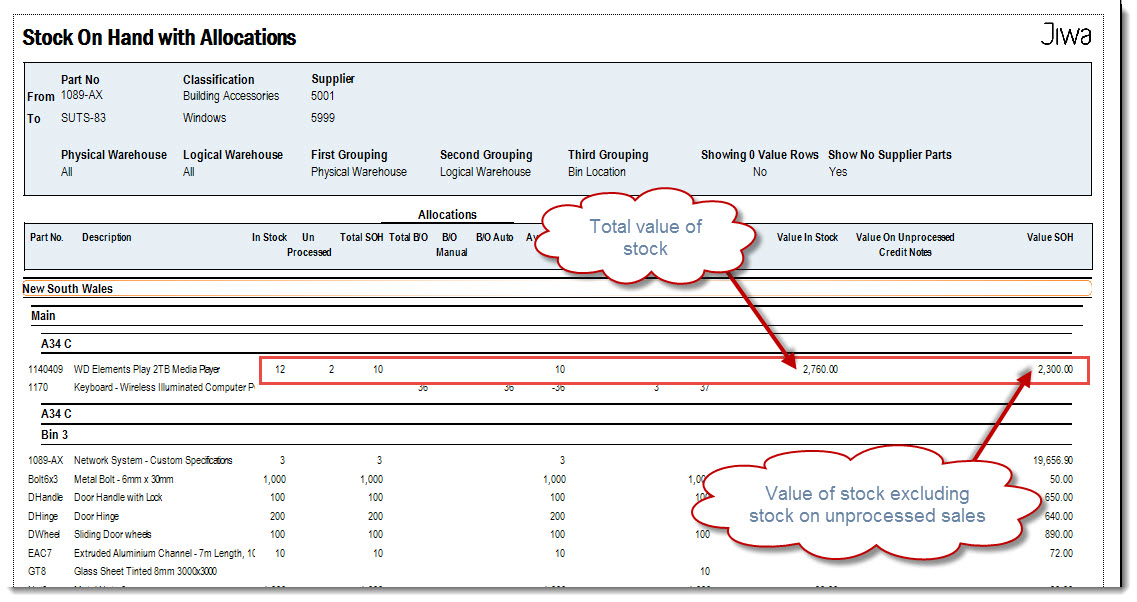The width and height of the screenshot is (1137, 602).
Task: Select the Value SOH amount "19,656.90"
Action: click(x=1053, y=461)
